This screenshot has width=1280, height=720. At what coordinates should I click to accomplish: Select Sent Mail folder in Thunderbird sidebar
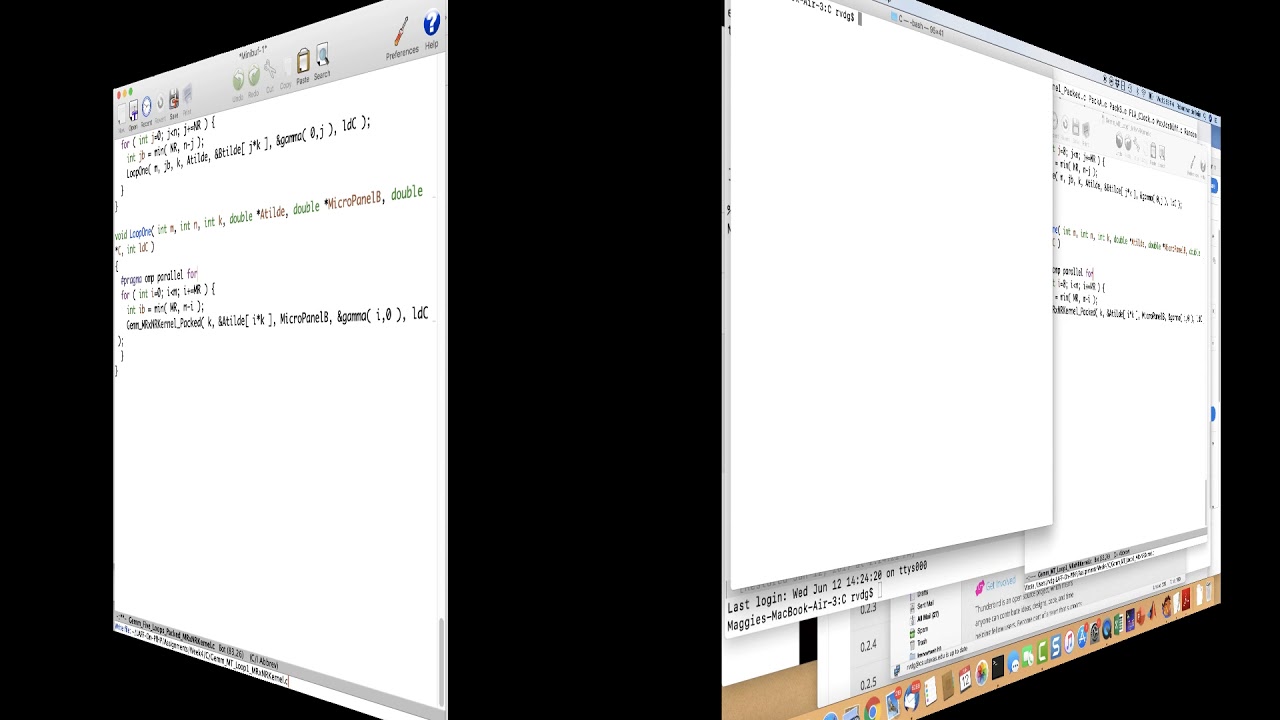(x=925, y=604)
